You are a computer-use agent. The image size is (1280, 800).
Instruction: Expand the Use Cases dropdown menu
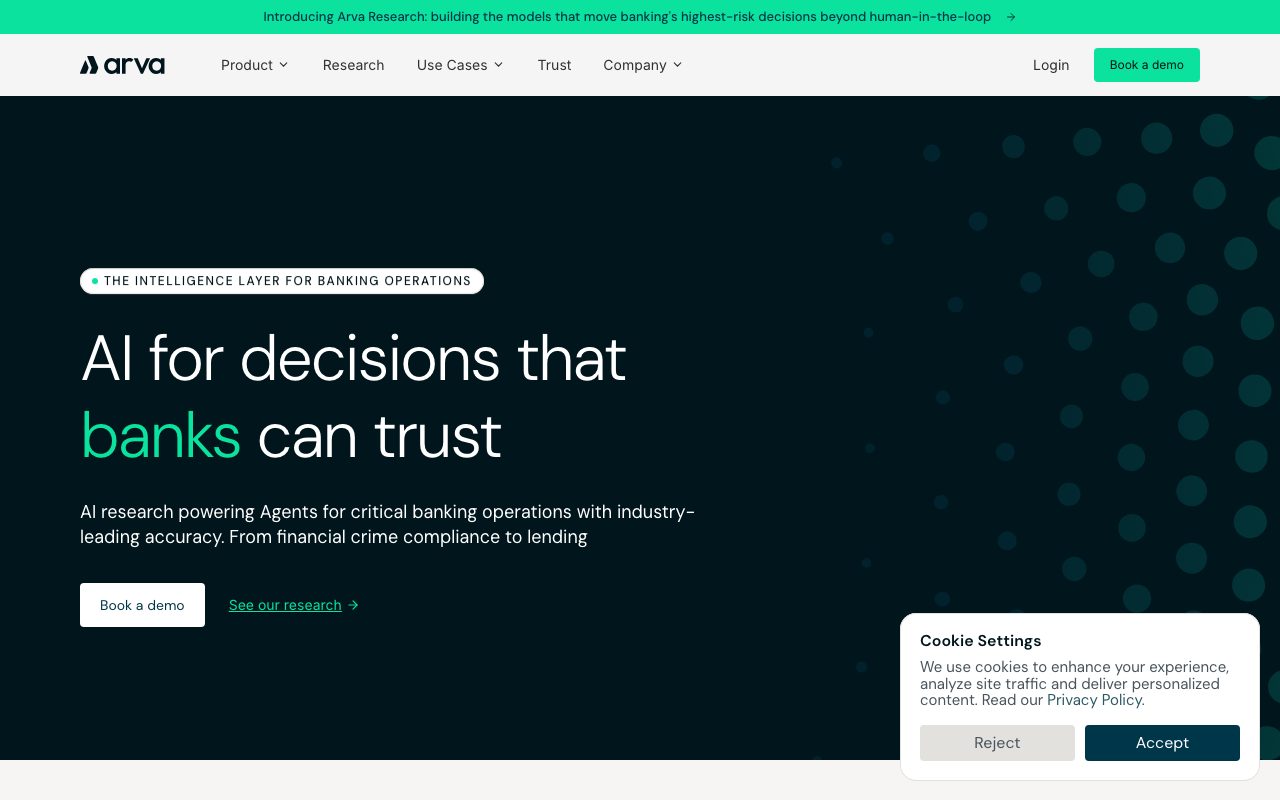point(460,65)
